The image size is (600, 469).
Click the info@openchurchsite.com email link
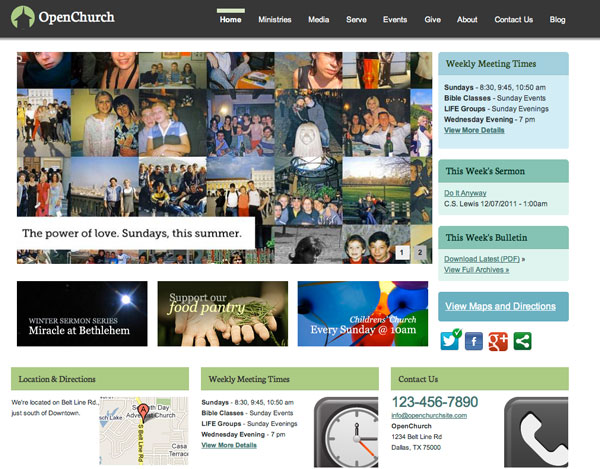(x=429, y=415)
